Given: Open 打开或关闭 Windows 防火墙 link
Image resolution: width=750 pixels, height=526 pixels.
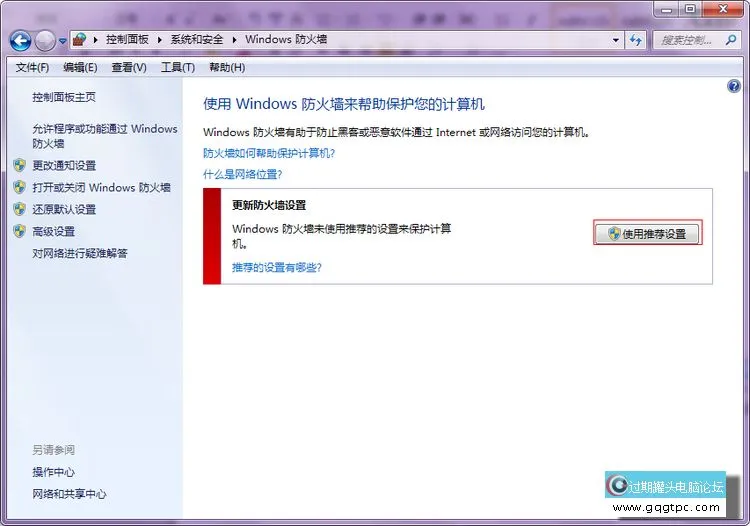Looking at the screenshot, I should tap(101, 187).
